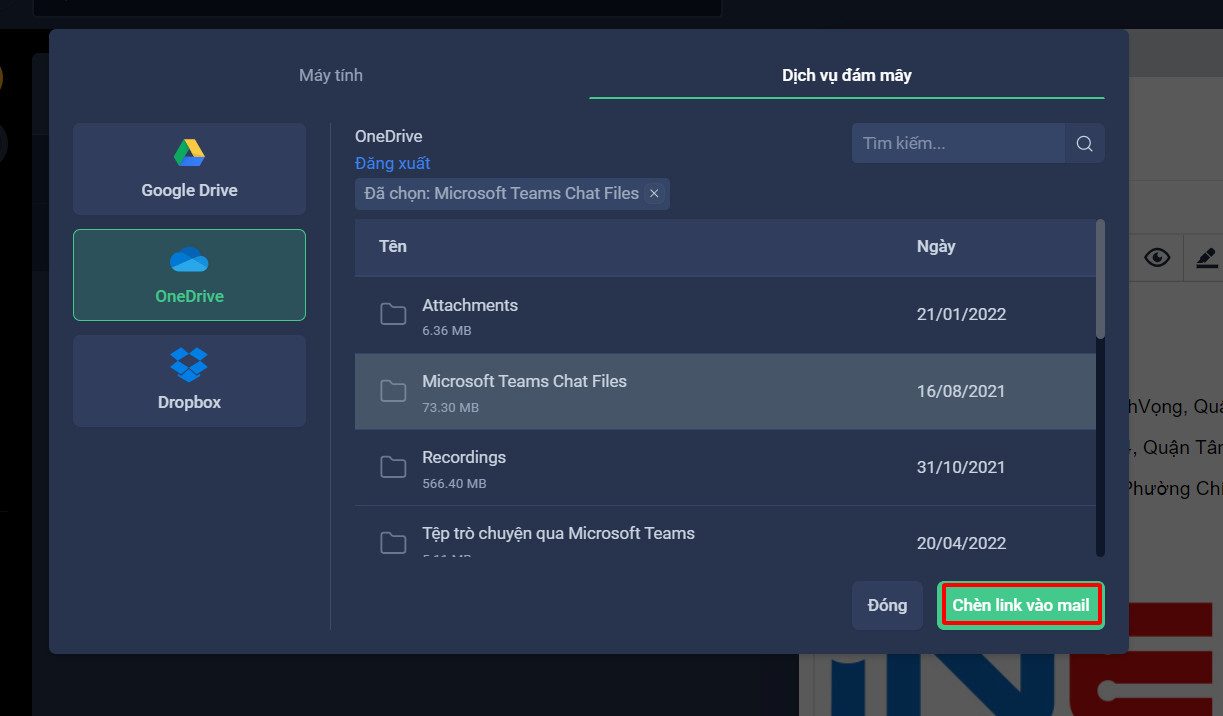Select the OneDrive service card
1223x716 pixels.
pos(189,275)
